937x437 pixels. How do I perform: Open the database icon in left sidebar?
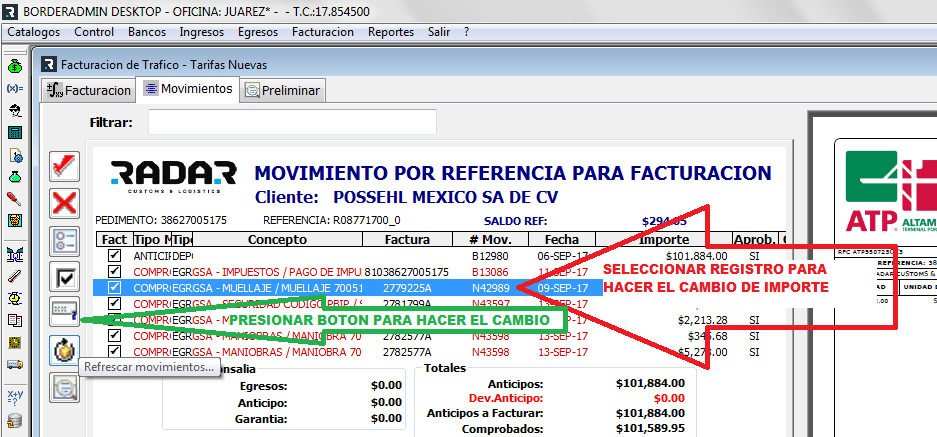[15, 421]
